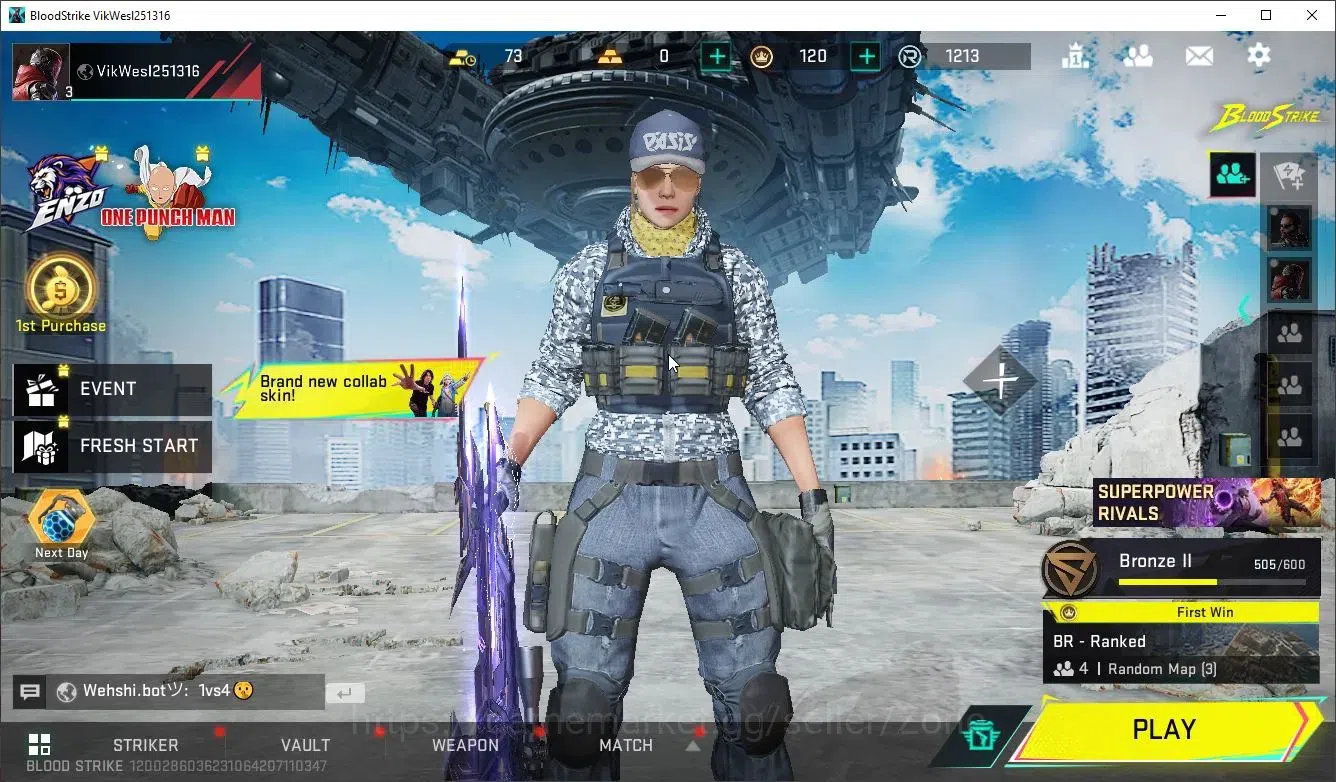Select BR - Ranked mode panel
Viewport: 1336px width, 782px height.
pos(1181,654)
